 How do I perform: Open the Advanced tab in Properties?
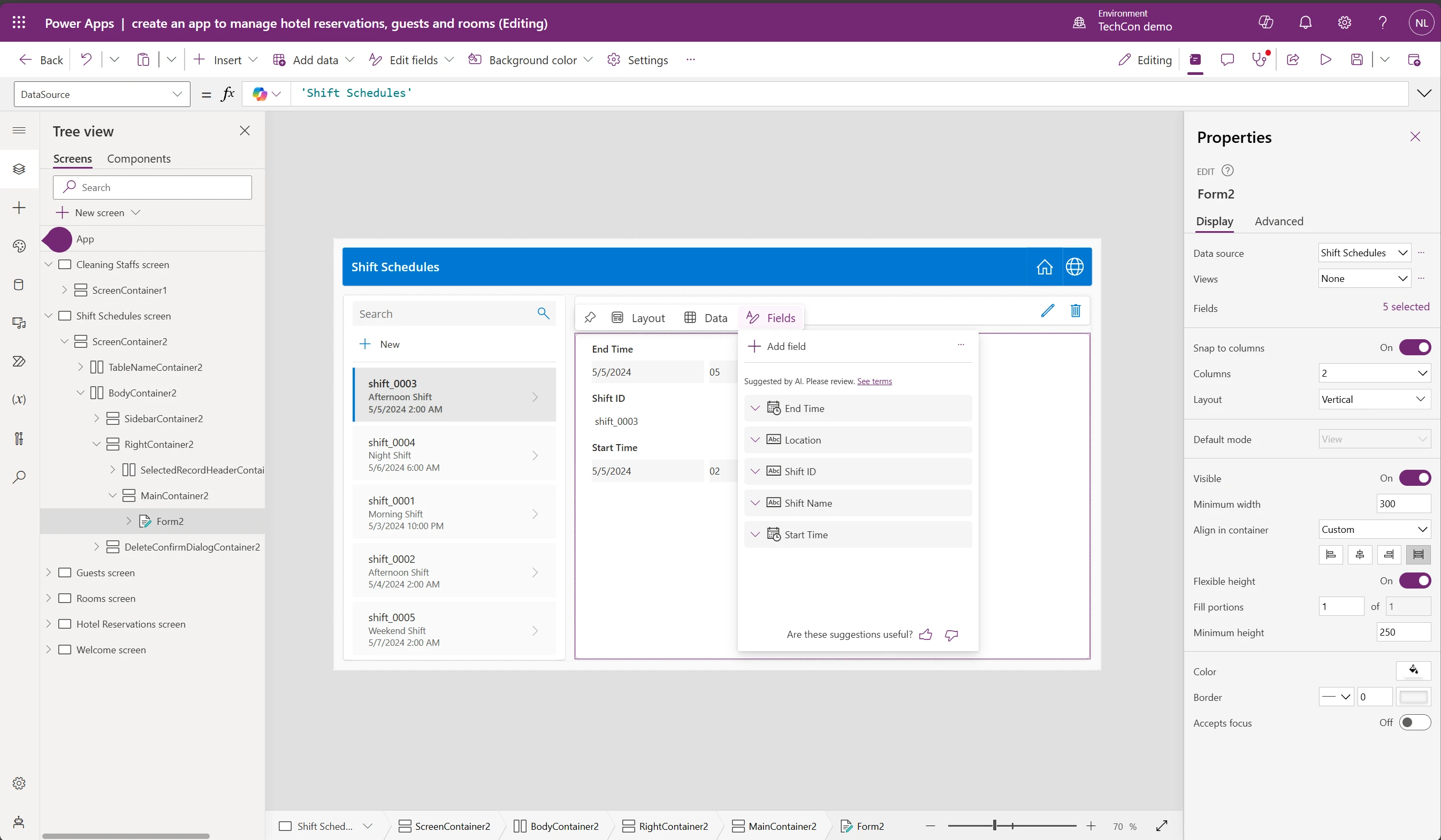click(x=1279, y=222)
